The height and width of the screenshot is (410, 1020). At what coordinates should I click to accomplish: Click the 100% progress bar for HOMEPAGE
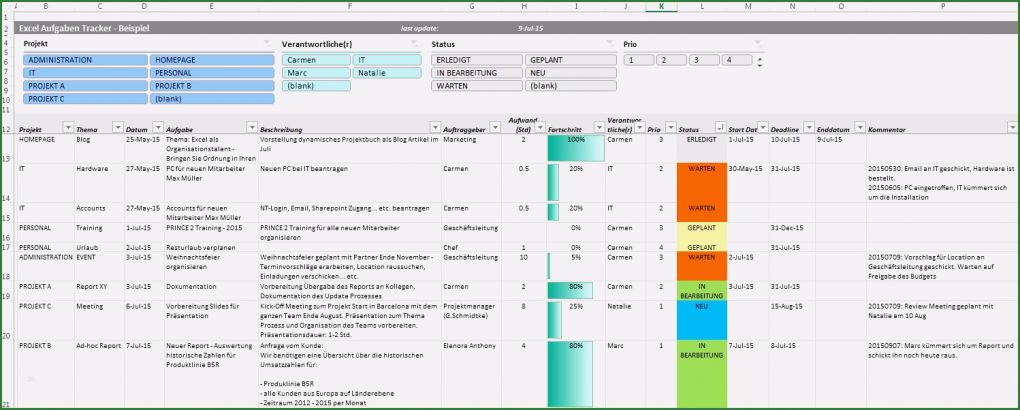tap(576, 148)
